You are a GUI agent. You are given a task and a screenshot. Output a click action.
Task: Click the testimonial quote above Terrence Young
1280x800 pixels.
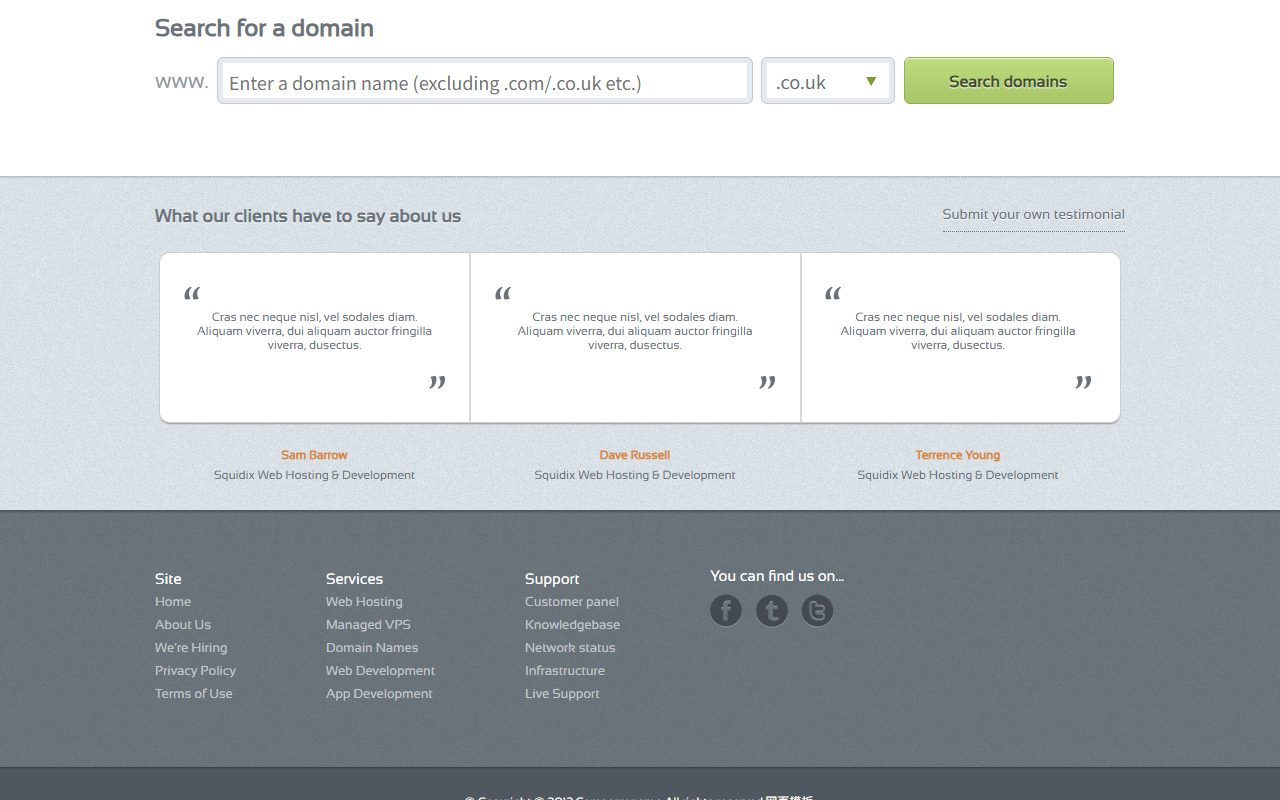point(958,331)
